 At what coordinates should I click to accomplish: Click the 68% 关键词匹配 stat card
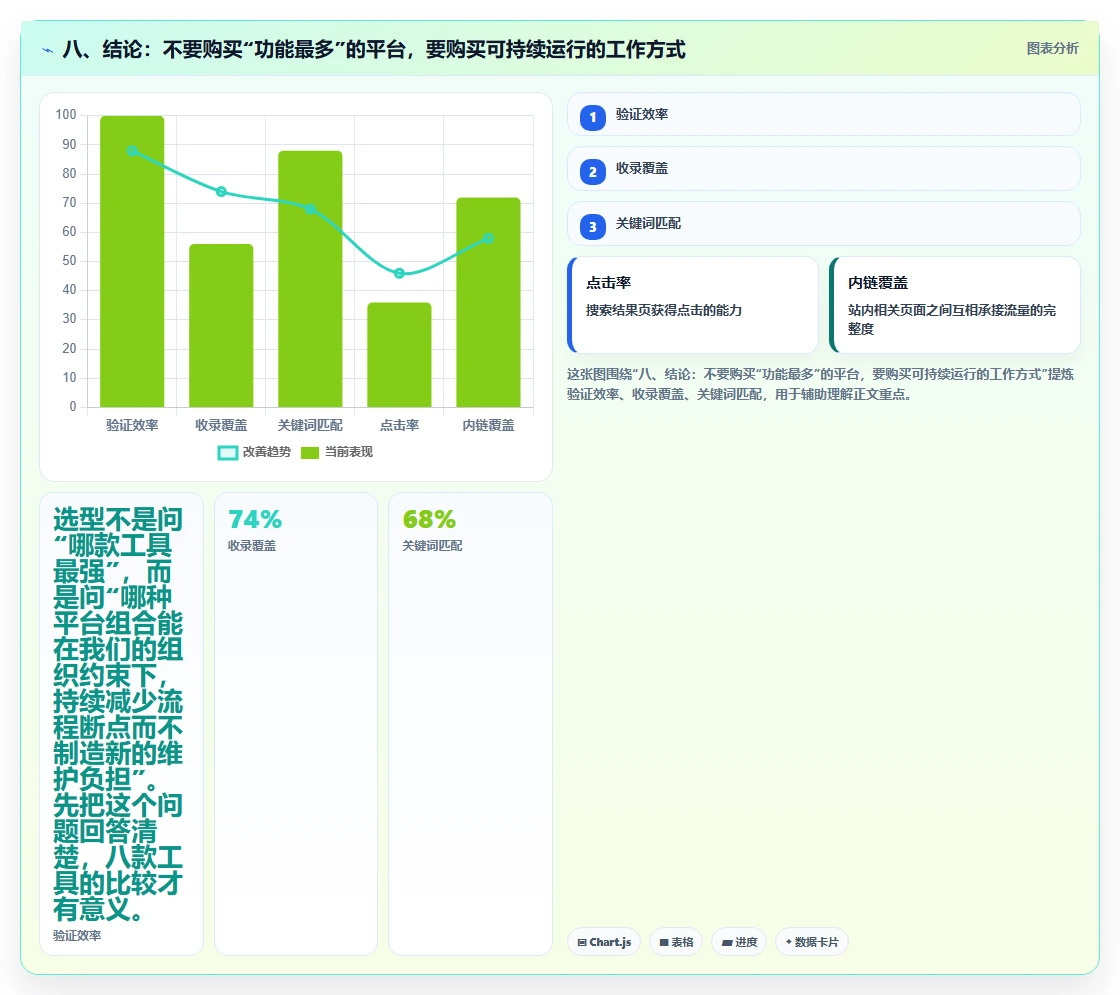pos(470,724)
